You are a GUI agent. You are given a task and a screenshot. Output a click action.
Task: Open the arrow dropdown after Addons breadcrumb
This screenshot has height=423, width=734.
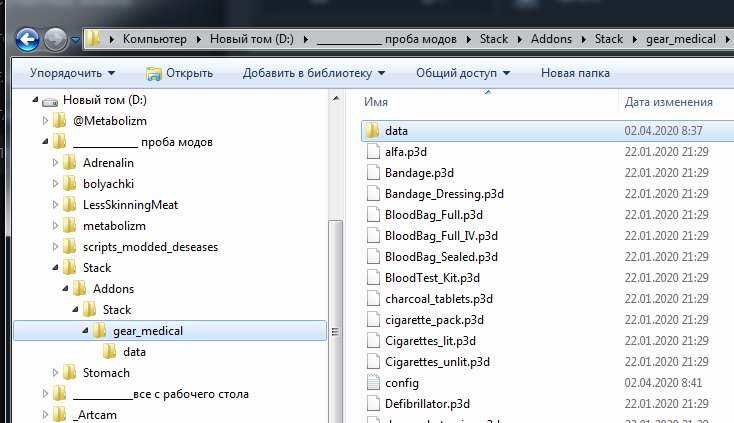click(584, 39)
